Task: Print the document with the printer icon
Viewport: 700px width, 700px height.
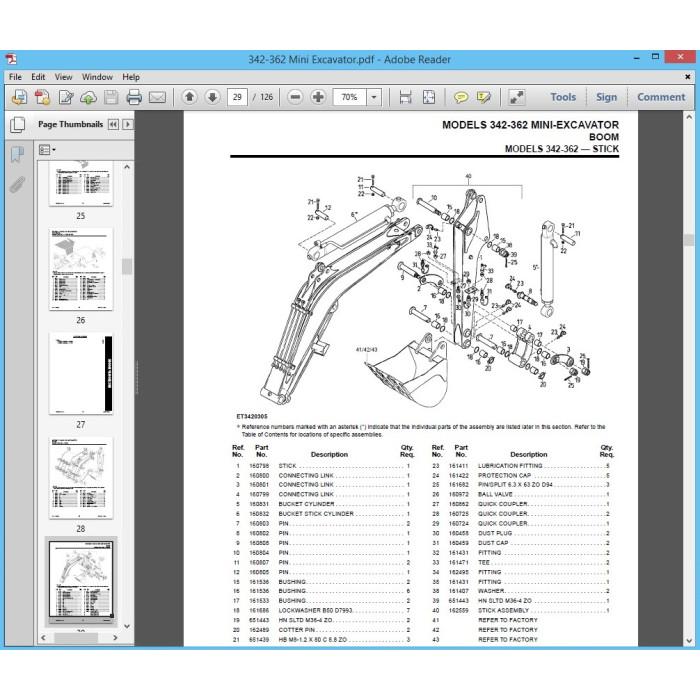Action: point(134,97)
